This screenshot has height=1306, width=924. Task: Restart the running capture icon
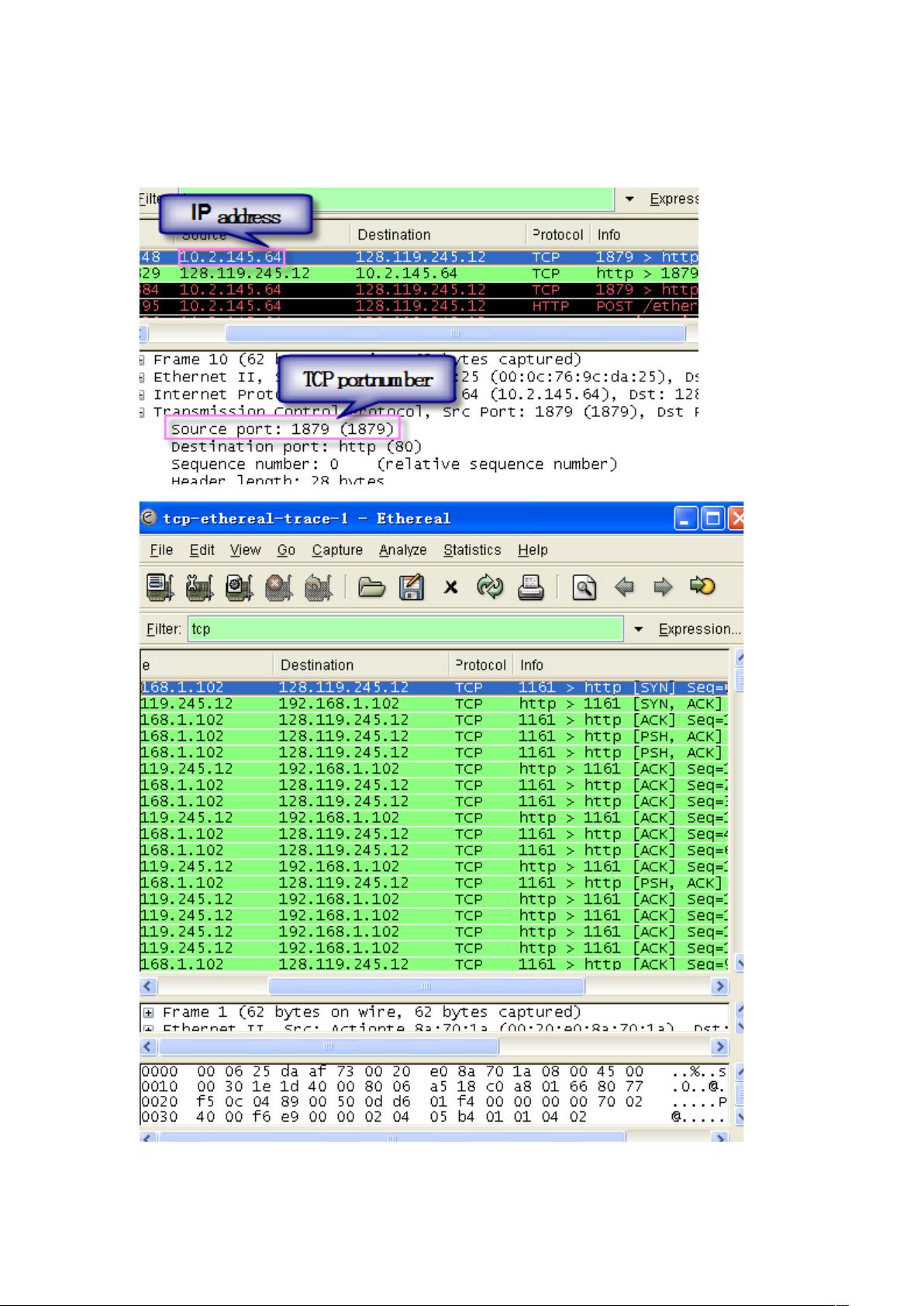coord(318,588)
